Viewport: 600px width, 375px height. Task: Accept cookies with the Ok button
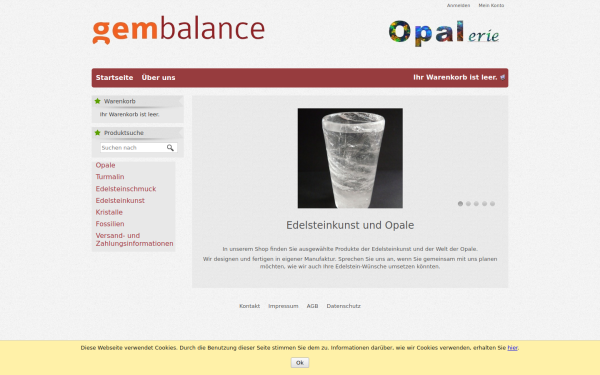click(x=300, y=362)
